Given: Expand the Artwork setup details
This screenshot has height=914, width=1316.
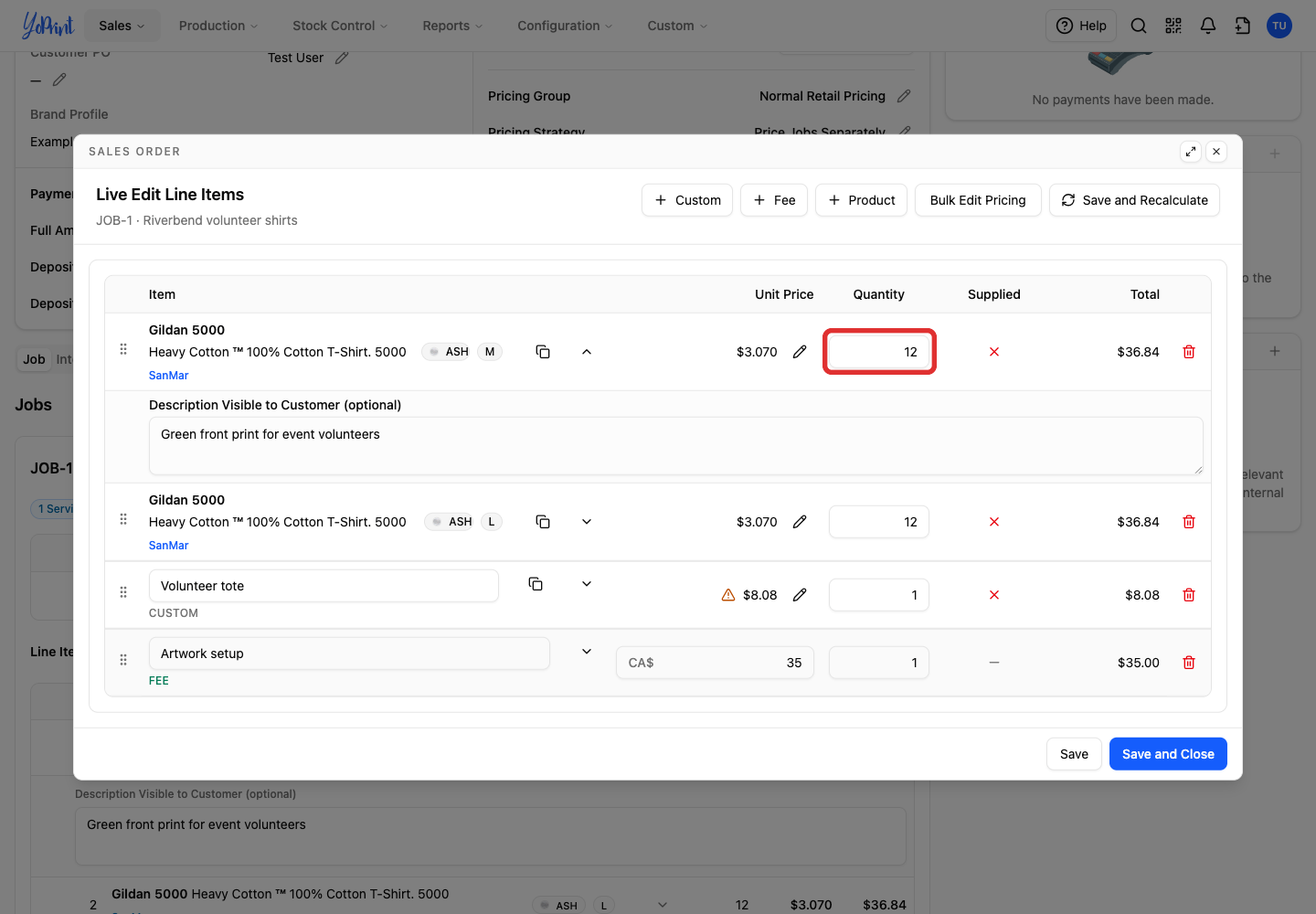Looking at the screenshot, I should point(587,652).
